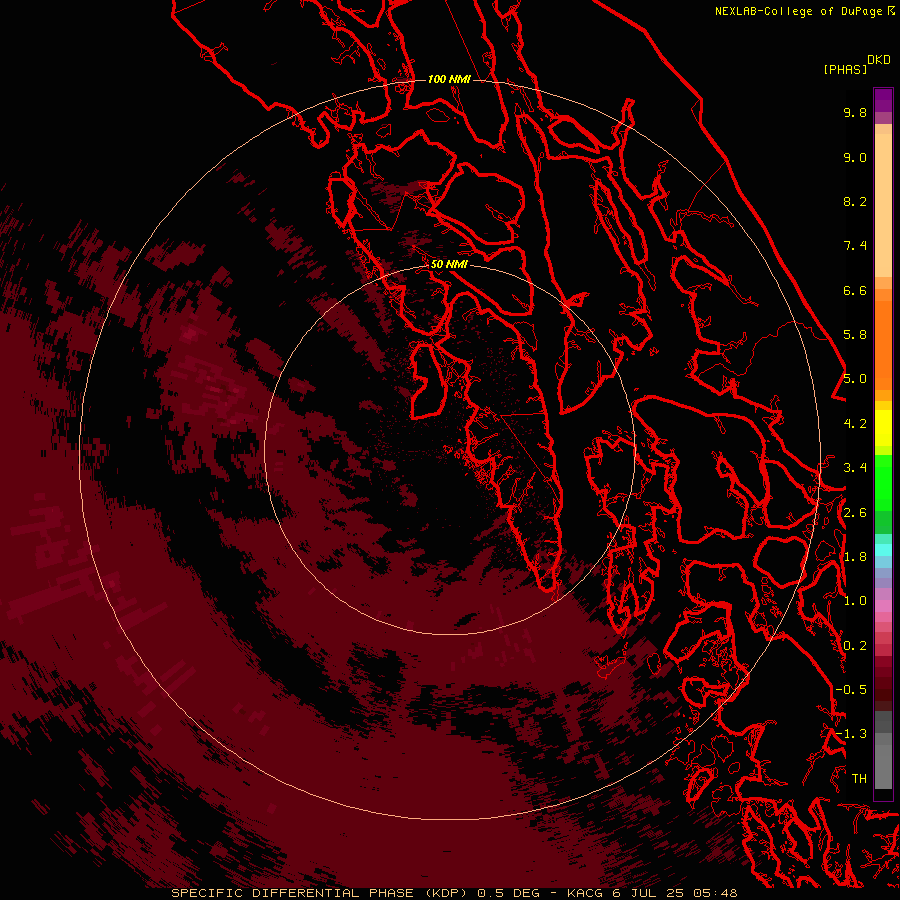Click the 9.8 value on the color scale

pyautogui.click(x=855, y=112)
